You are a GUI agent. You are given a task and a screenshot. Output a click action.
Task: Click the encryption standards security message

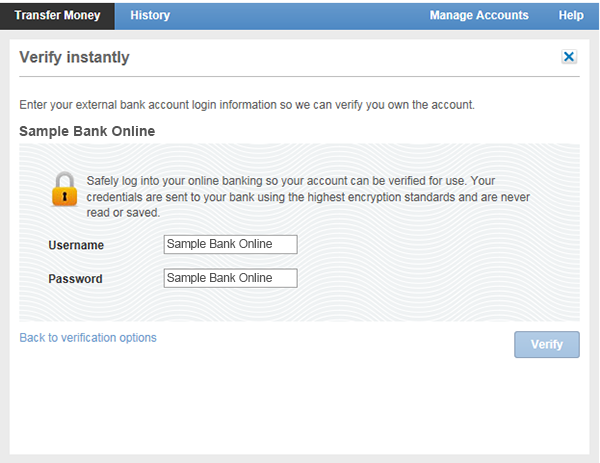pyautogui.click(x=308, y=197)
